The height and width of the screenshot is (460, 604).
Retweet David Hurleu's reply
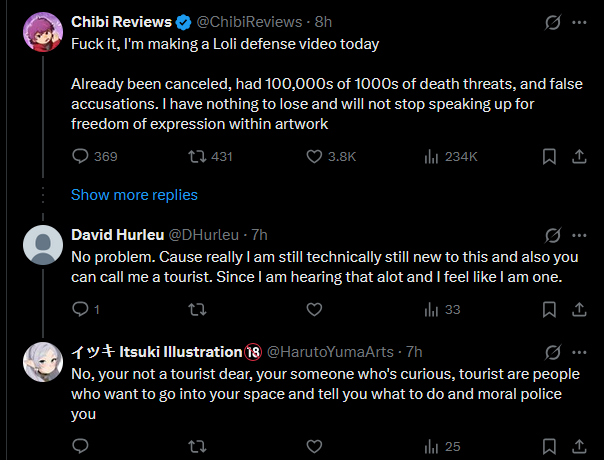pyautogui.click(x=197, y=309)
